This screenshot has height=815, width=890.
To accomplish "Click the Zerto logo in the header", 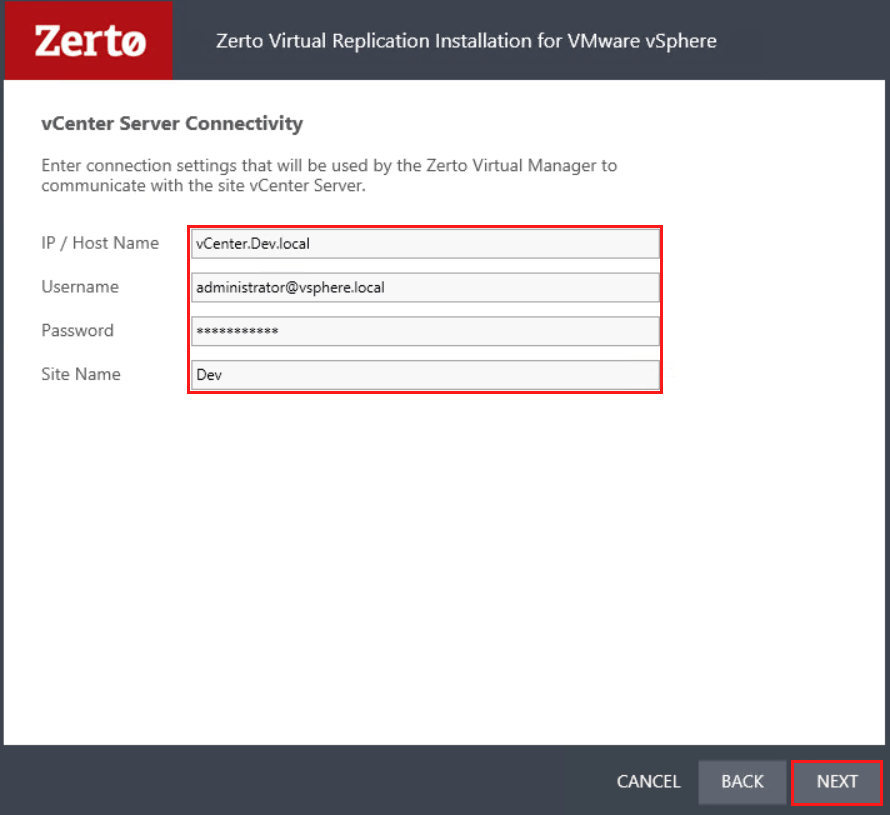I will click(89, 40).
